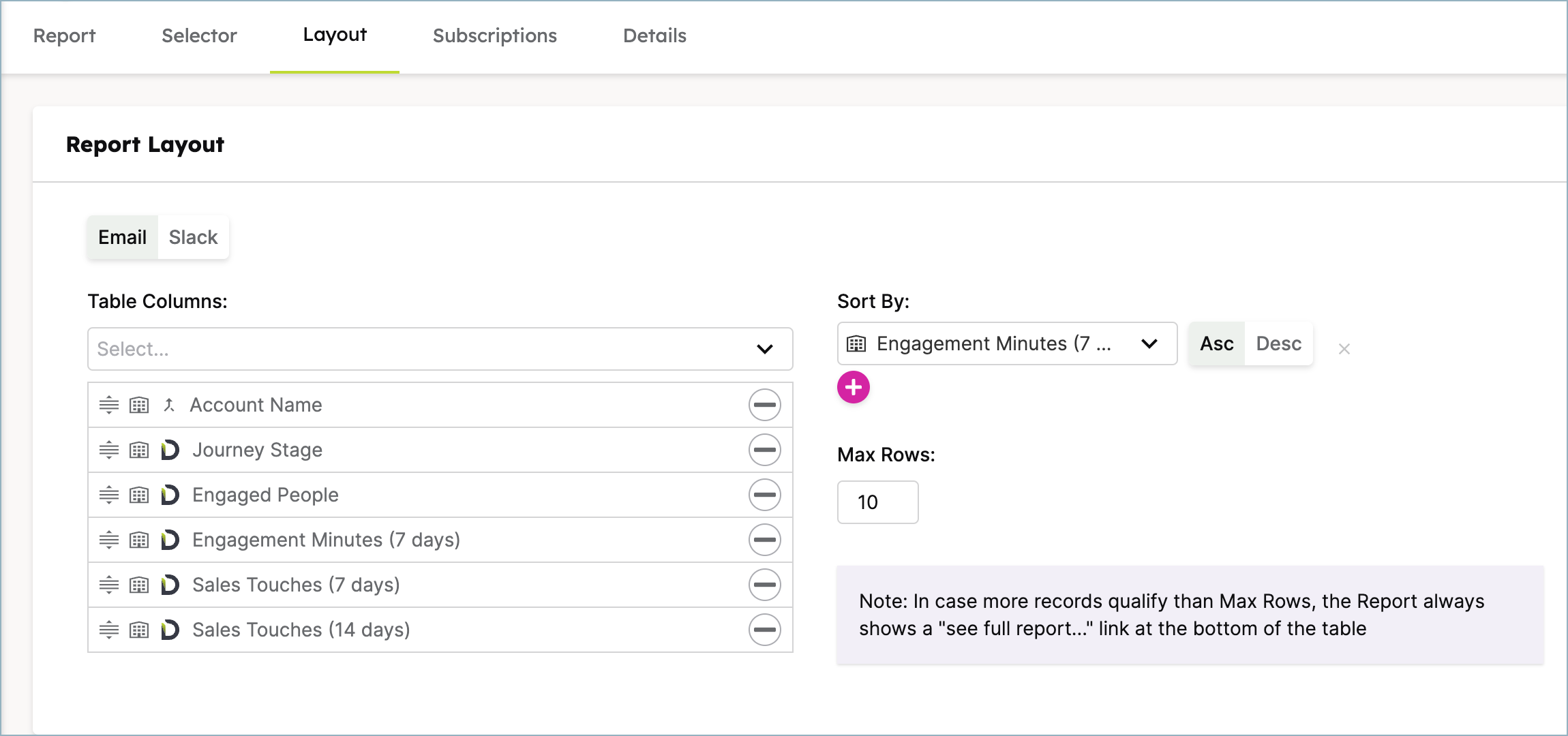Click the Engaged People column label
Viewport: 1568px width, 736px height.
point(265,495)
